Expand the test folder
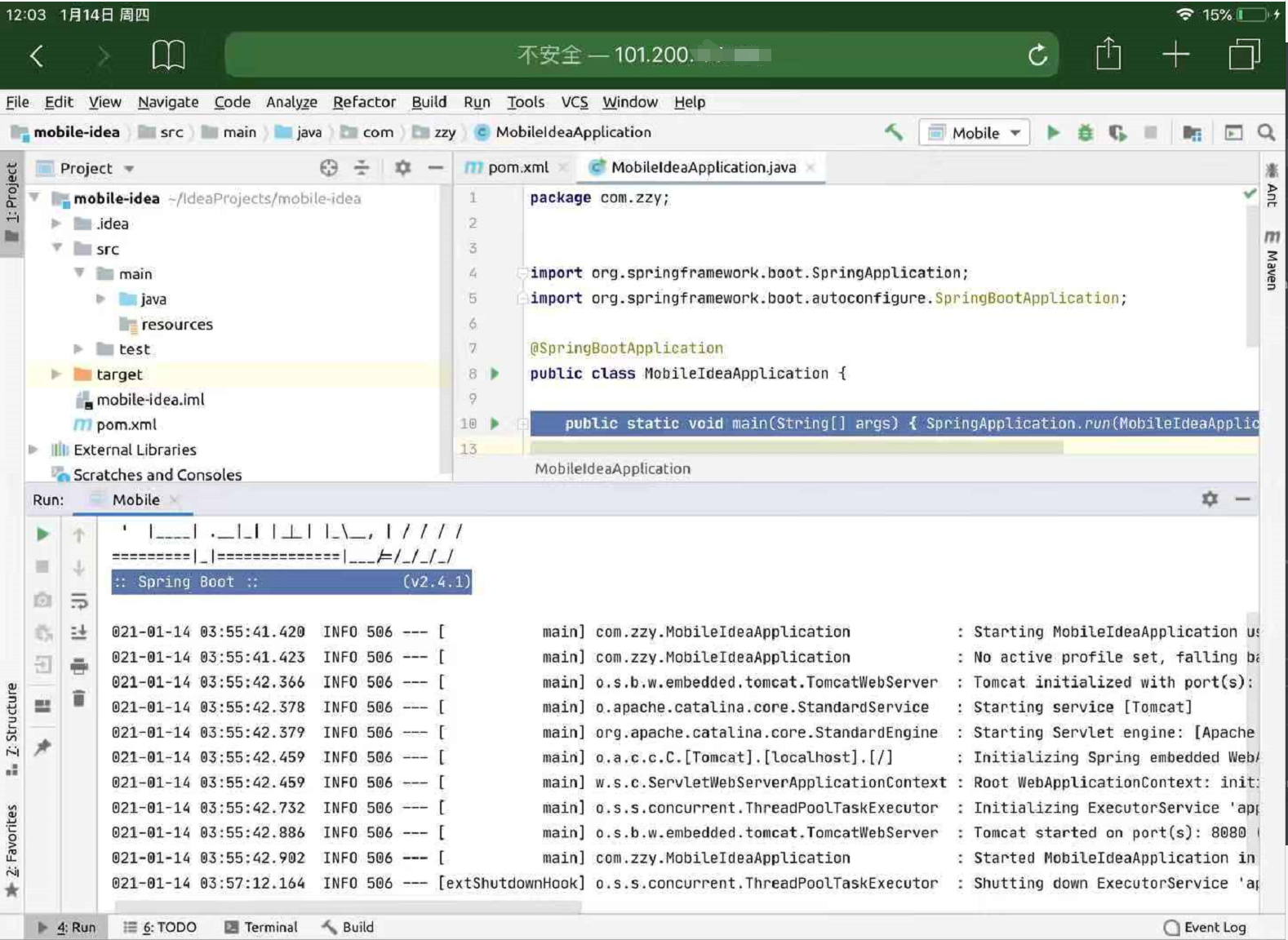 pos(78,349)
